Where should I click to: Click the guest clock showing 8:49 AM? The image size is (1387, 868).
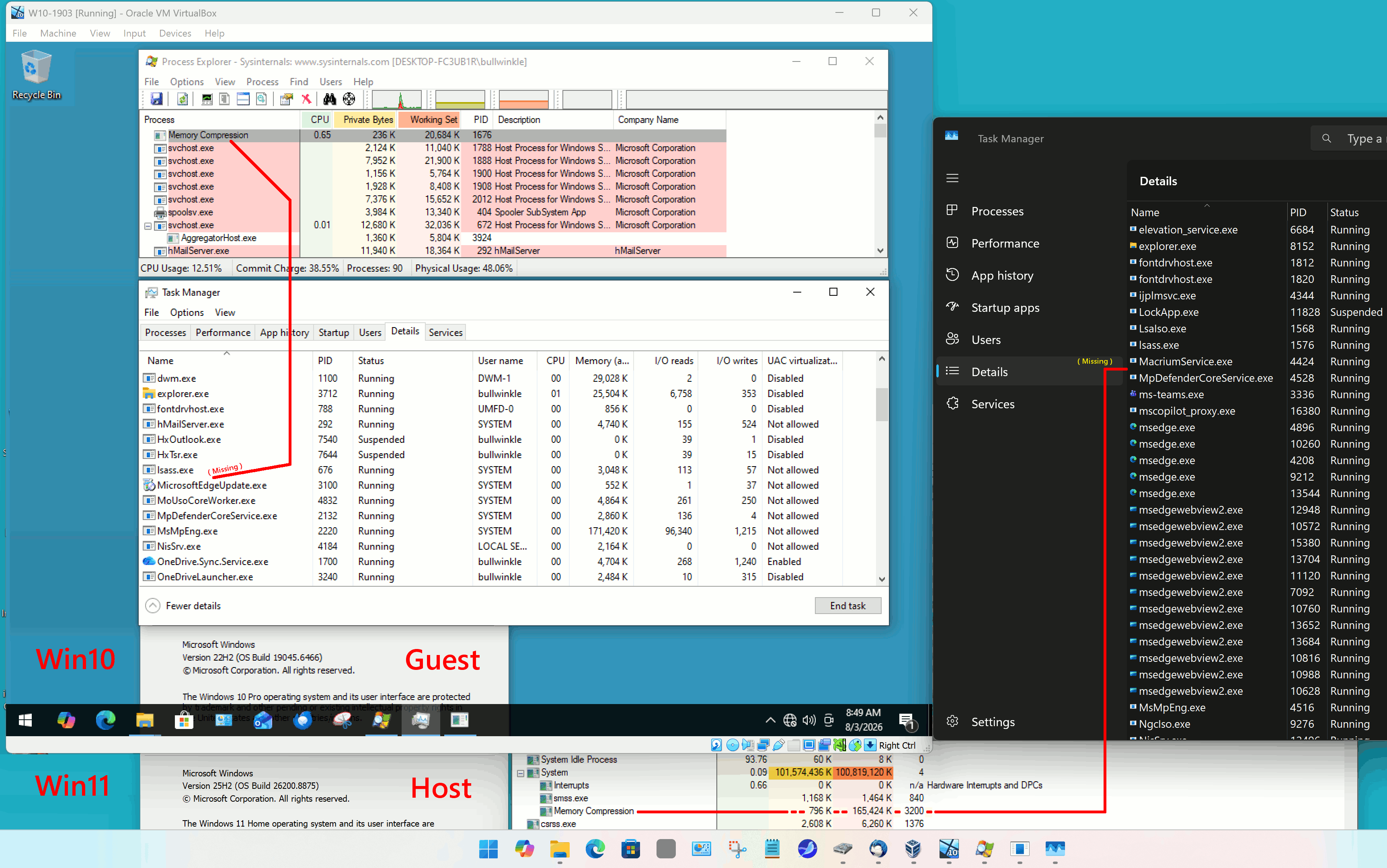pyautogui.click(x=863, y=720)
